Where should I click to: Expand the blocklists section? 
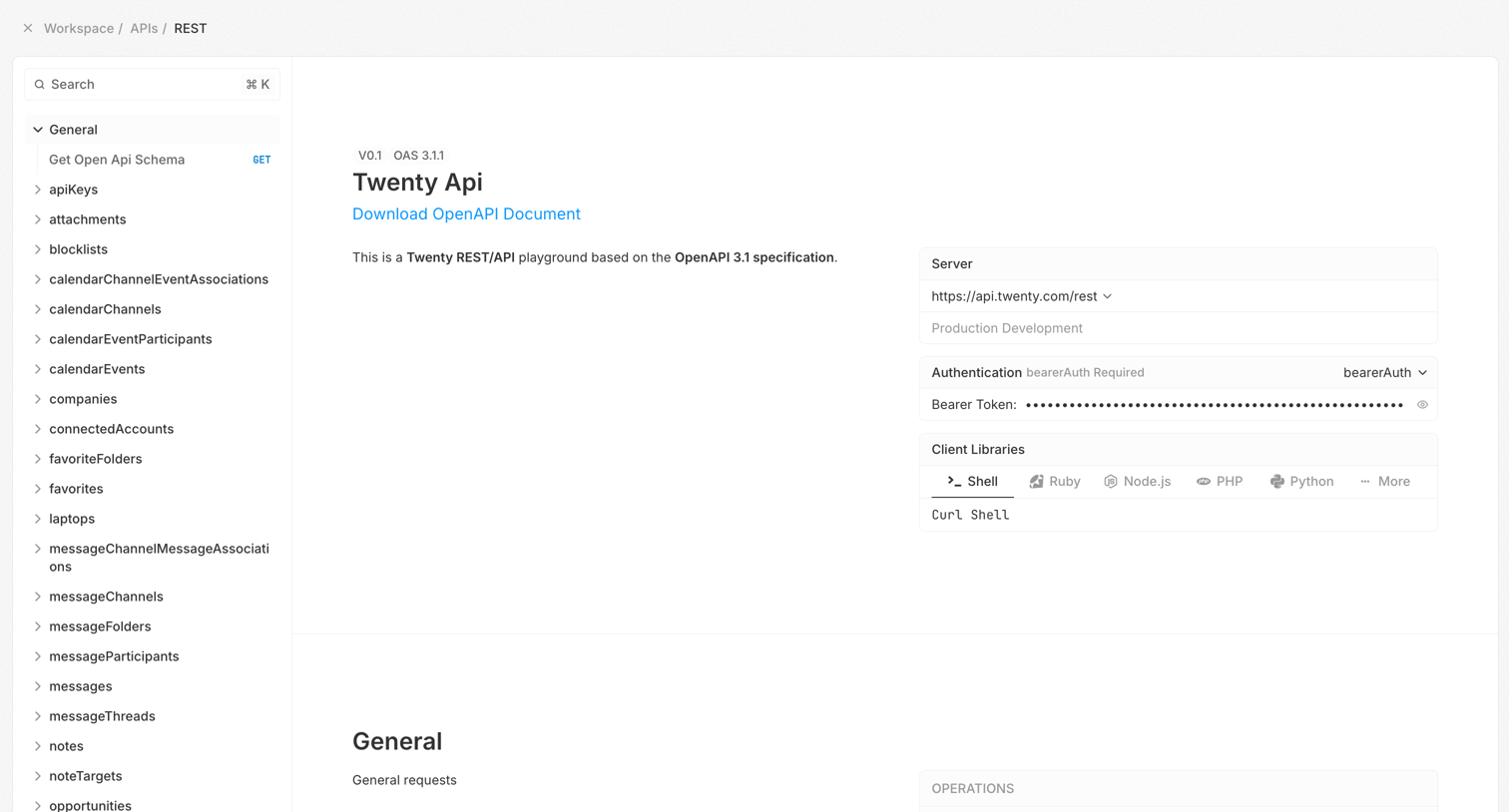coord(38,249)
